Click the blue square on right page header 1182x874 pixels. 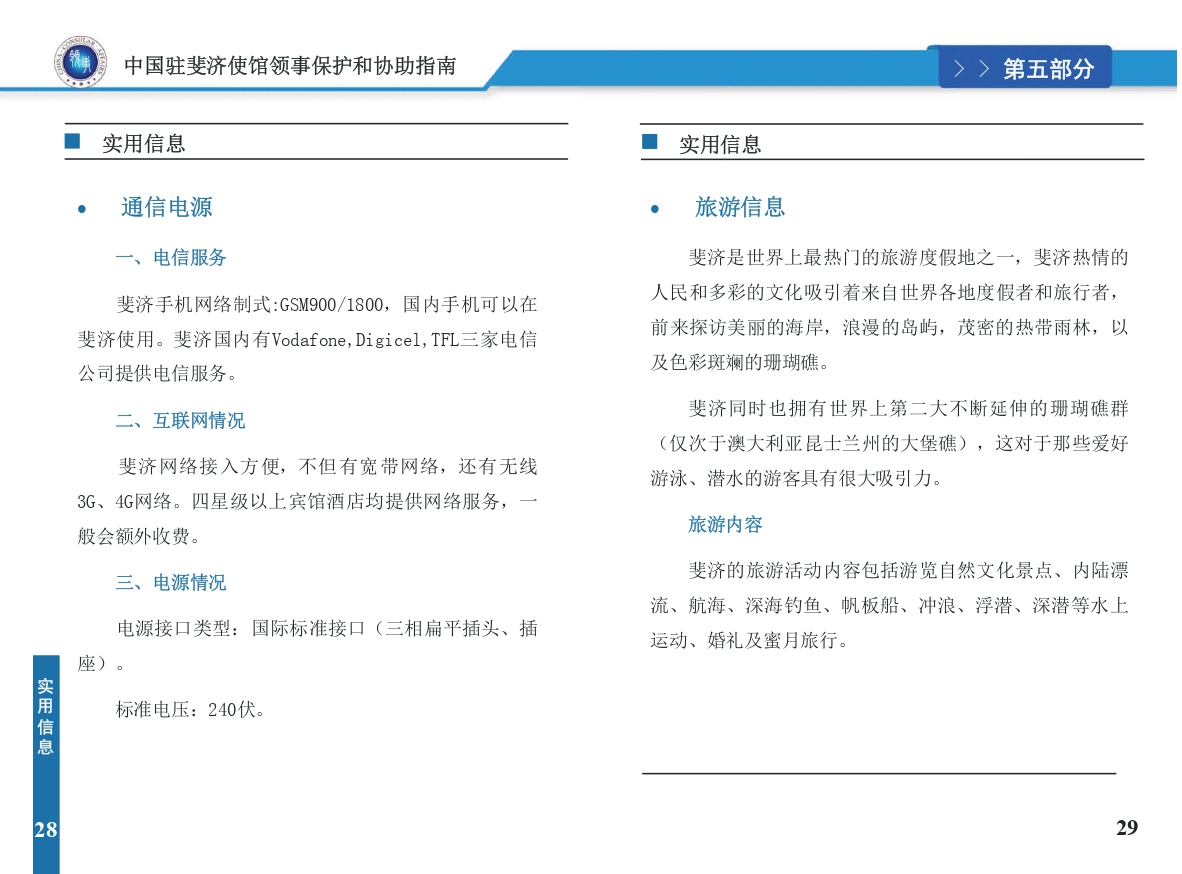click(650, 142)
